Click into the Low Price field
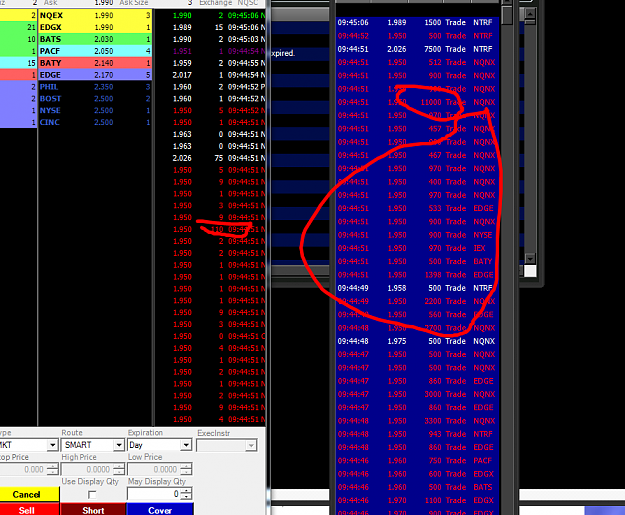The height and width of the screenshot is (515, 625). [x=154, y=469]
